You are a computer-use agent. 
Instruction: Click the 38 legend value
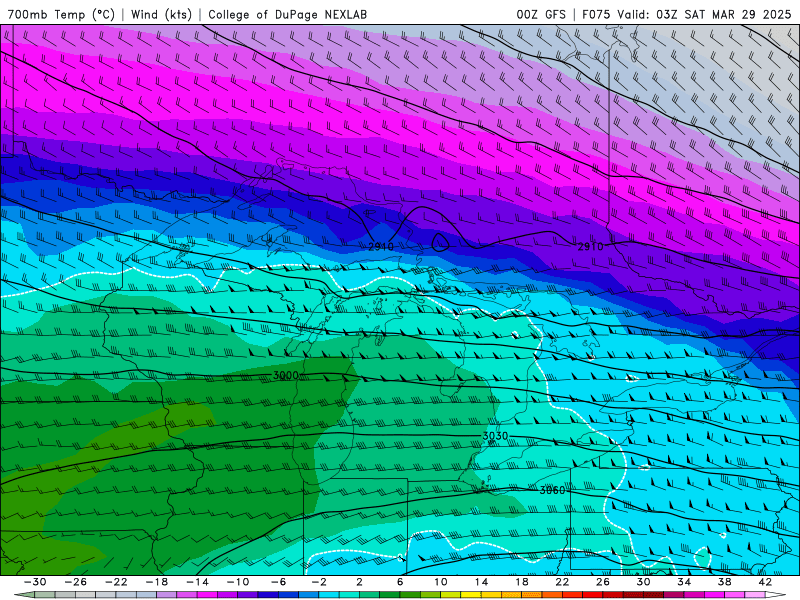click(x=724, y=582)
